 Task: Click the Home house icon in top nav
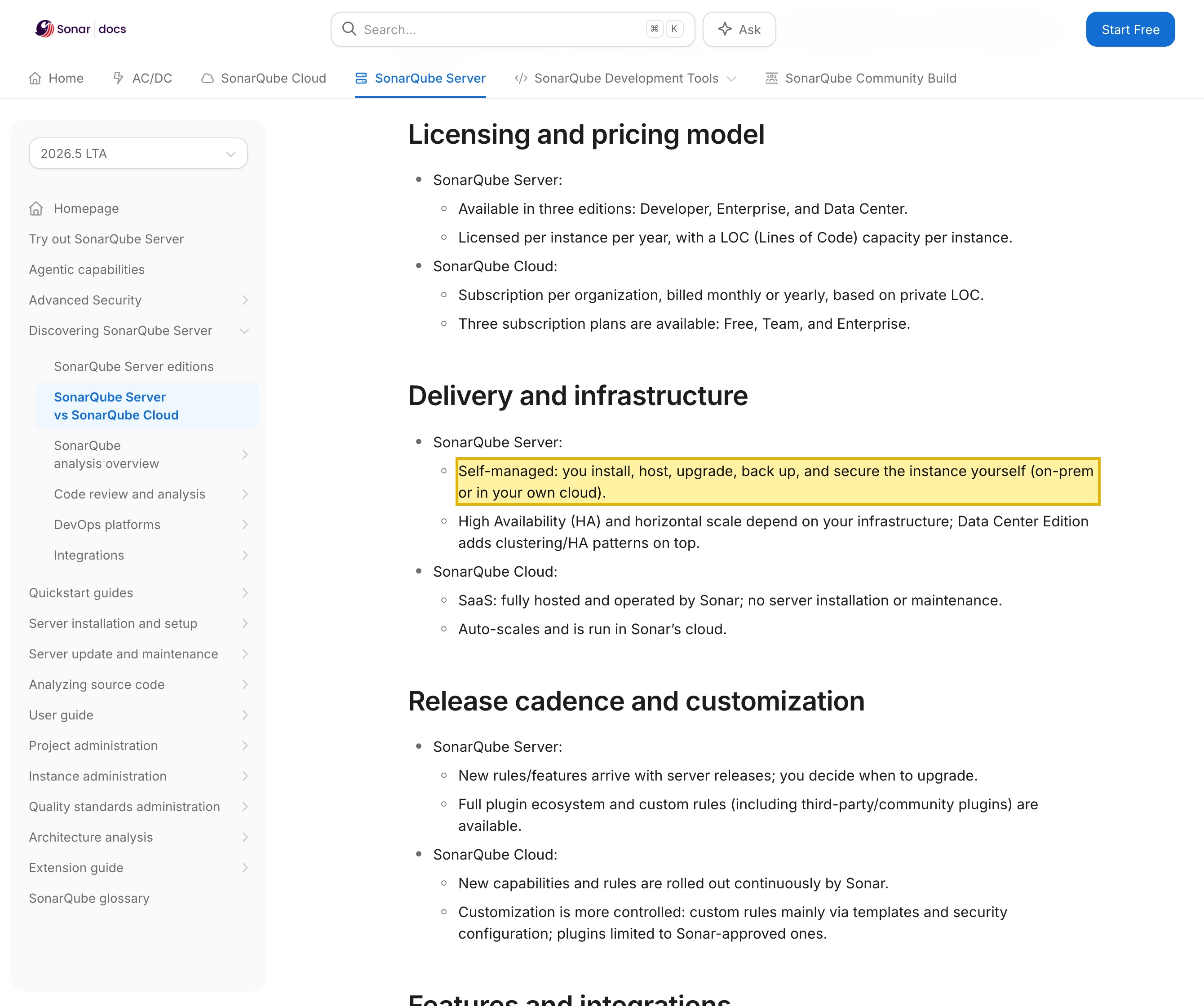35,78
